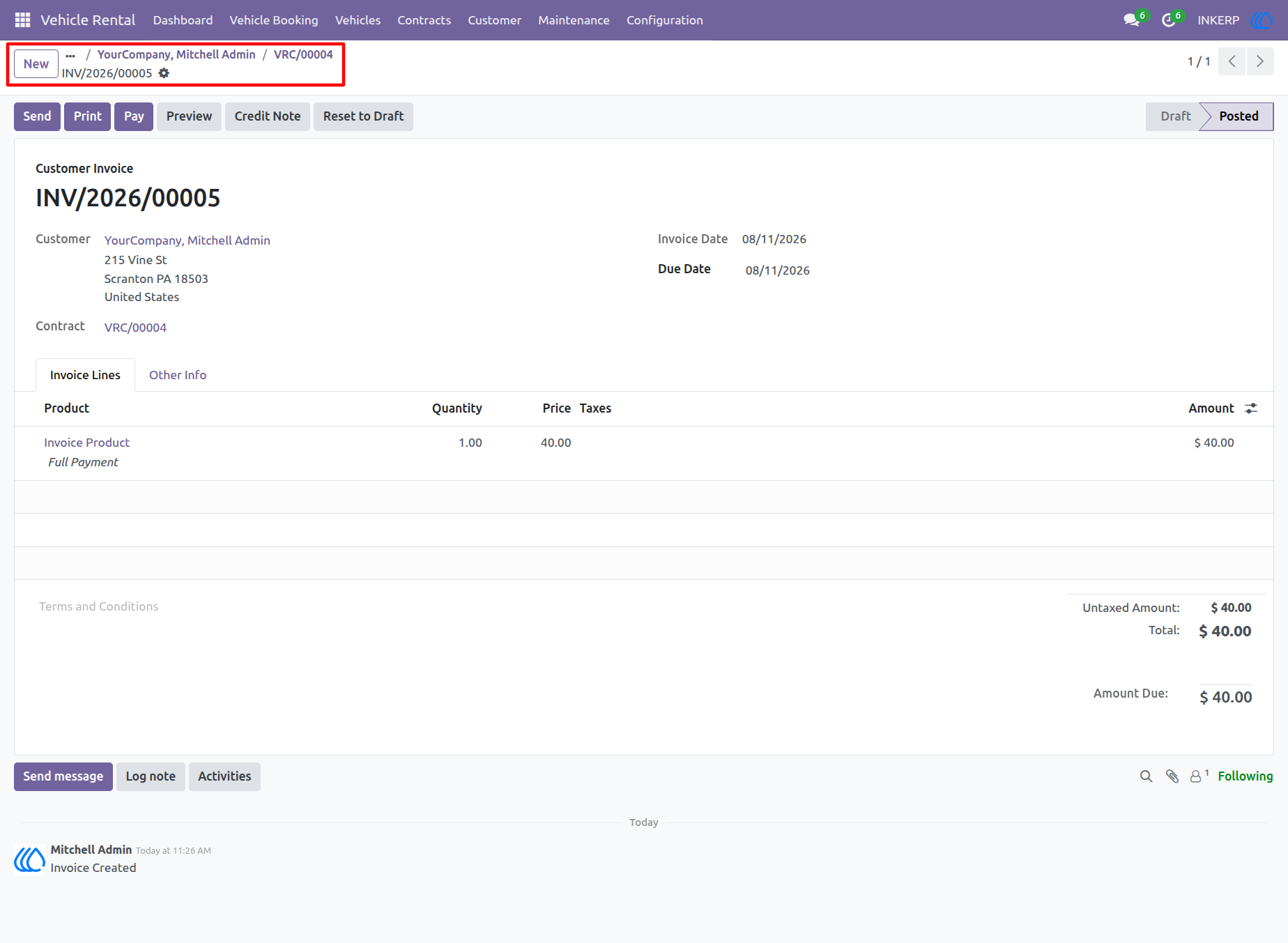Open the Vehicle Booking menu

click(274, 20)
